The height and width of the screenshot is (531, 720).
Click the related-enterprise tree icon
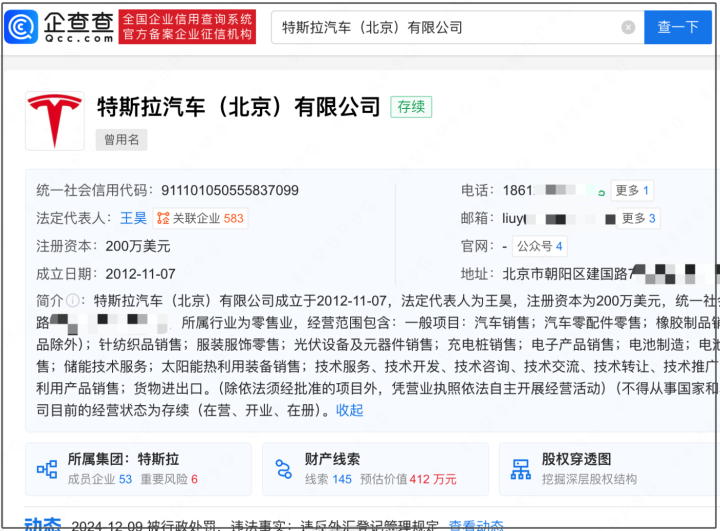(163, 218)
